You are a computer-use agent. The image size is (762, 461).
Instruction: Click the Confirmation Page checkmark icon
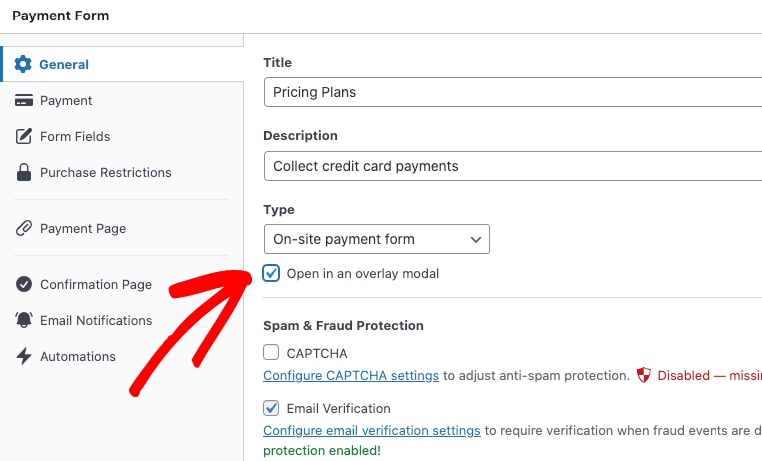pyautogui.click(x=24, y=284)
